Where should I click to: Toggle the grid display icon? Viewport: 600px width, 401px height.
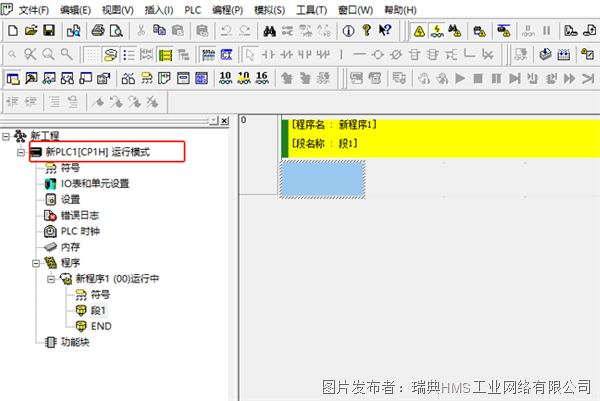[x=92, y=55]
